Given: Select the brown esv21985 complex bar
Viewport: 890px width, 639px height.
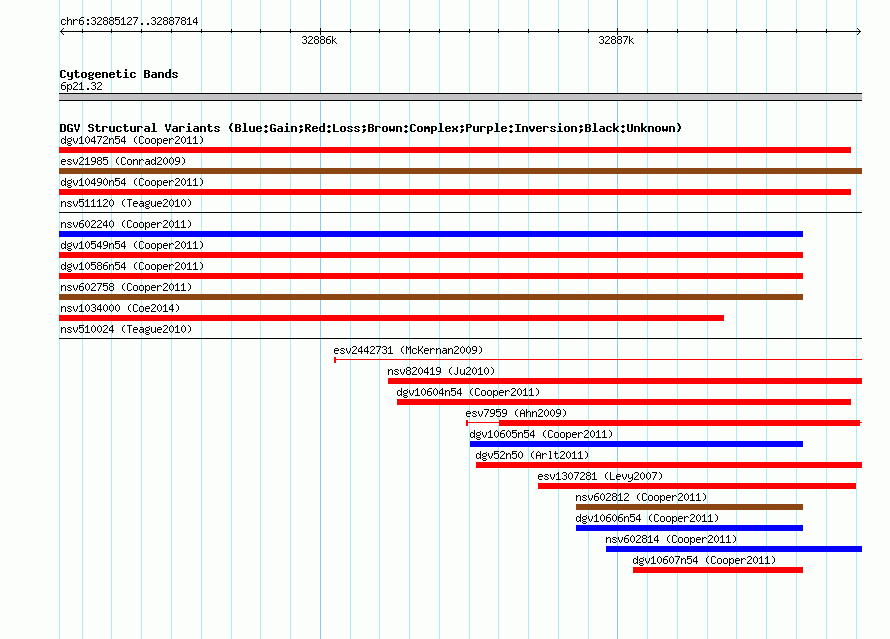Looking at the screenshot, I should point(460,171).
